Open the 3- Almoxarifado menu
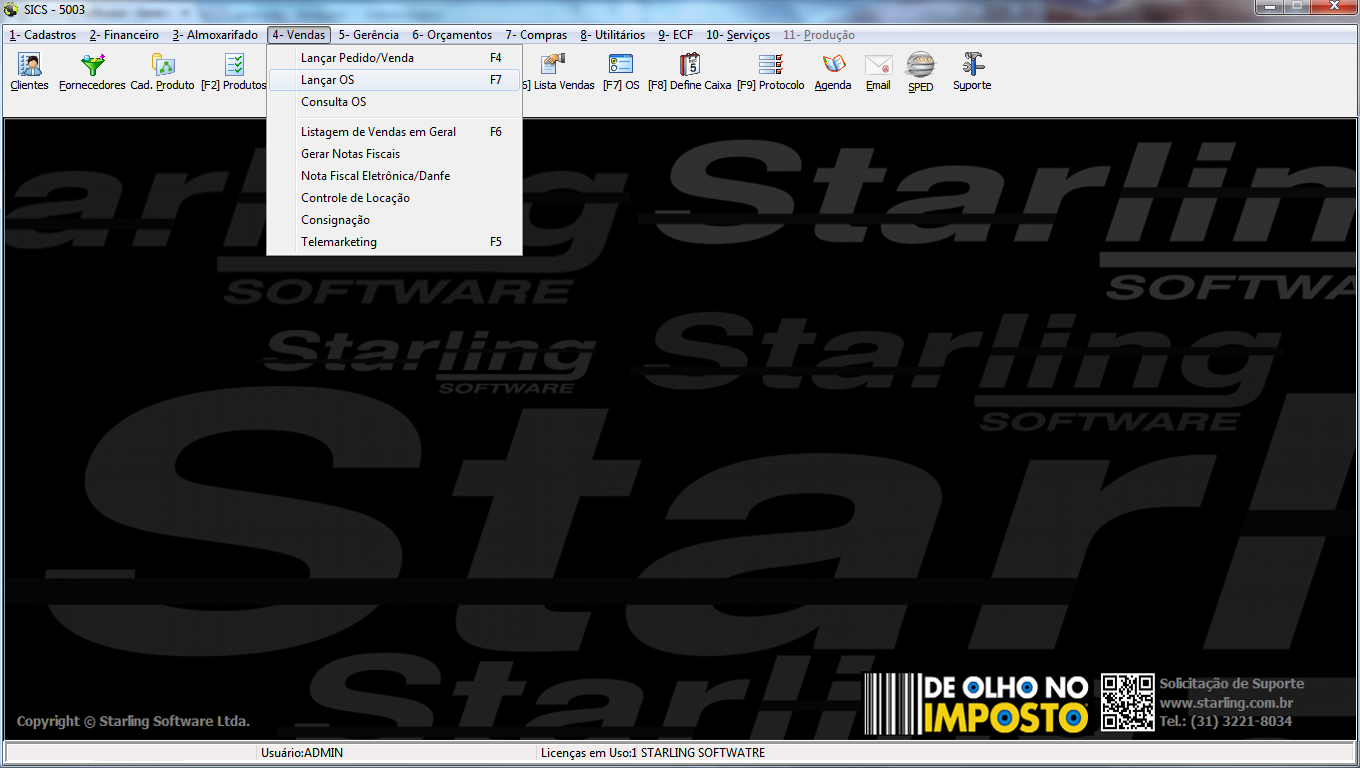The width and height of the screenshot is (1360, 768). (x=215, y=35)
